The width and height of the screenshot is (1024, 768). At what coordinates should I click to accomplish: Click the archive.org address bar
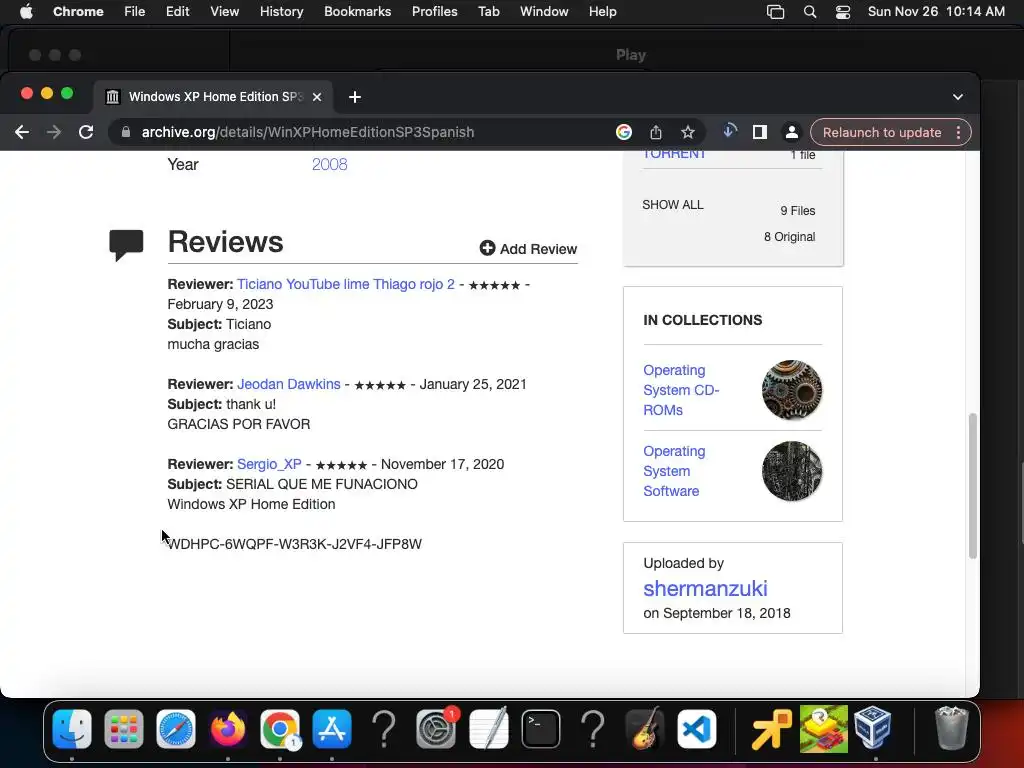tap(366, 132)
